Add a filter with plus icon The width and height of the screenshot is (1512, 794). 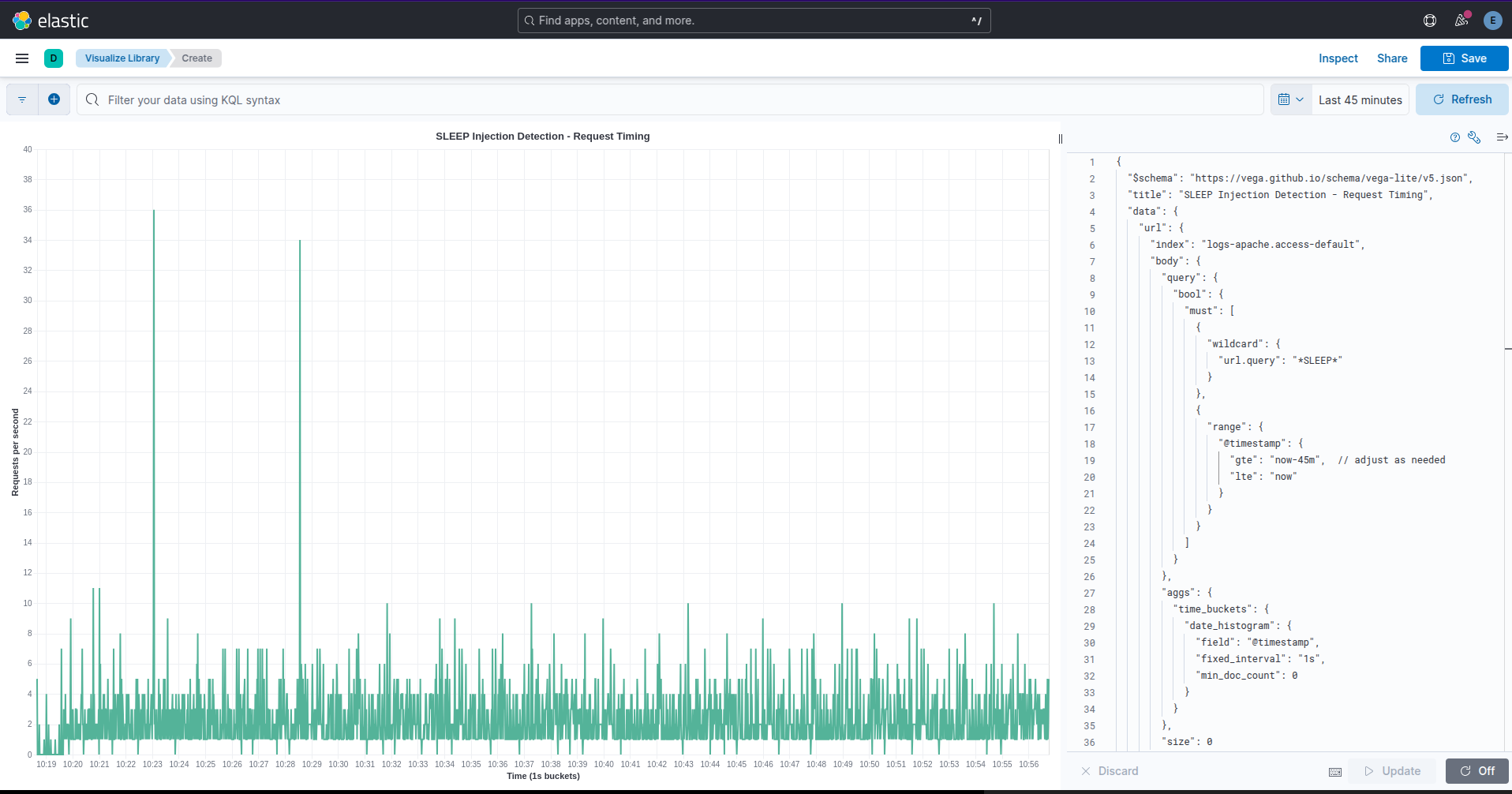(54, 99)
